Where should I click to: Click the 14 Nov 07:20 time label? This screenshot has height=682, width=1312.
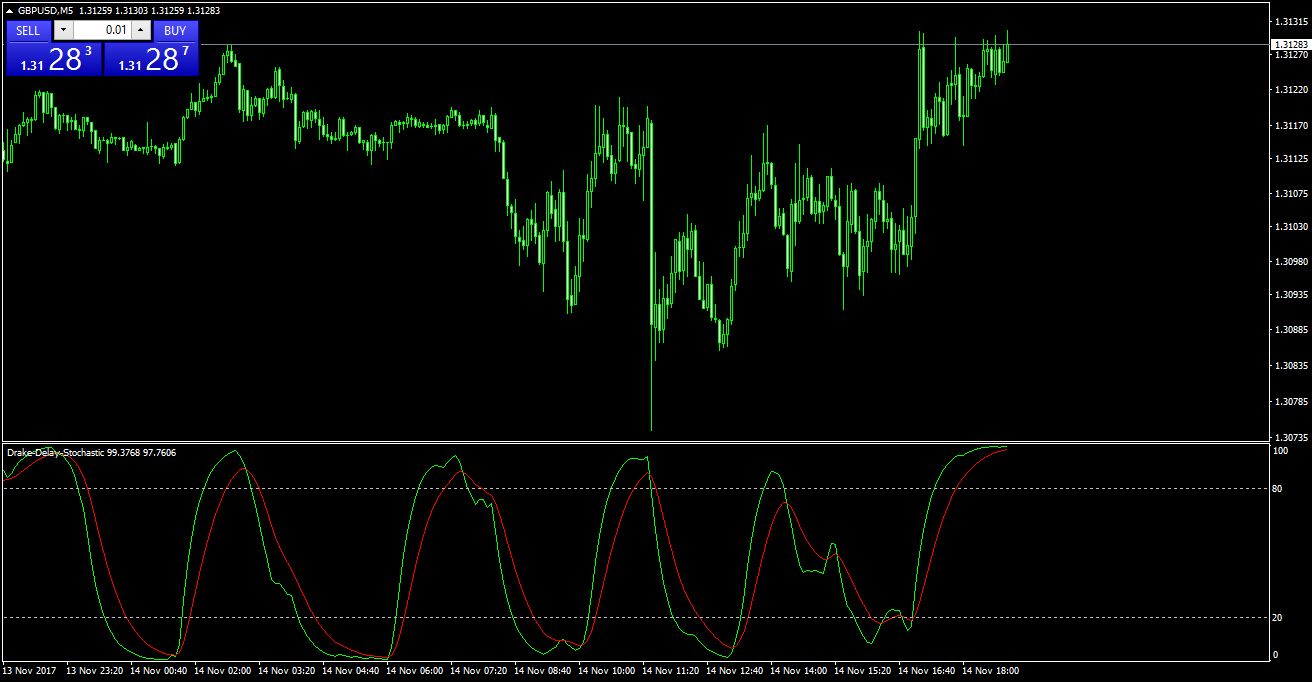click(479, 671)
